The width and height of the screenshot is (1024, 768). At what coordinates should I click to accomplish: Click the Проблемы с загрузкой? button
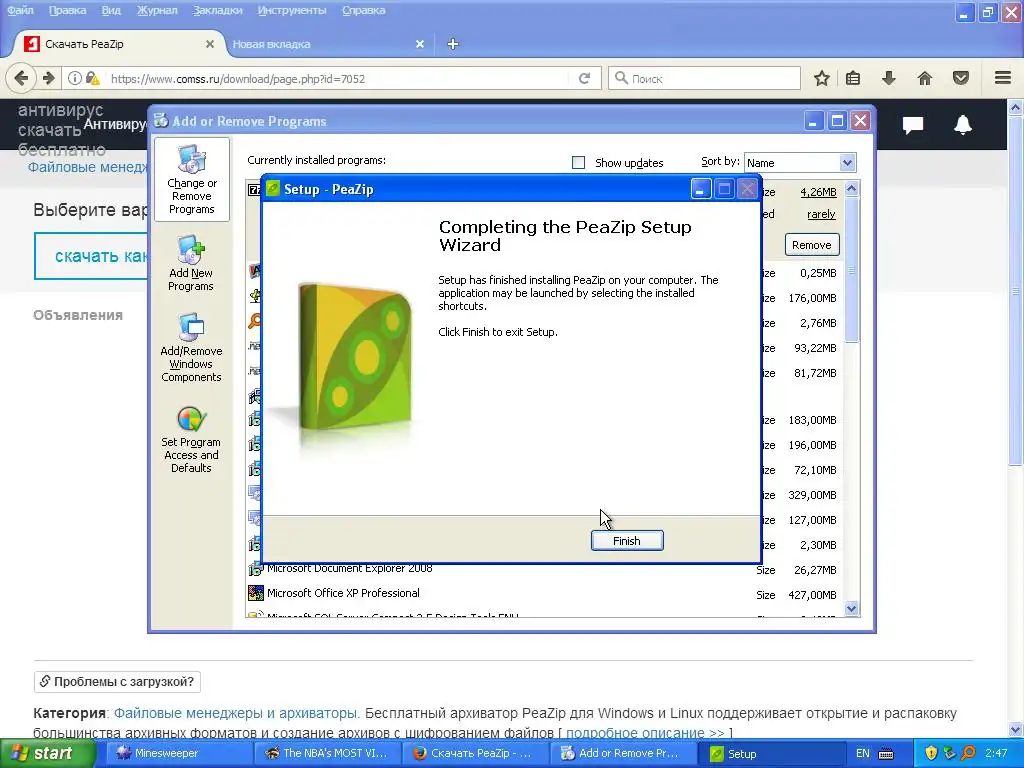(x=118, y=682)
